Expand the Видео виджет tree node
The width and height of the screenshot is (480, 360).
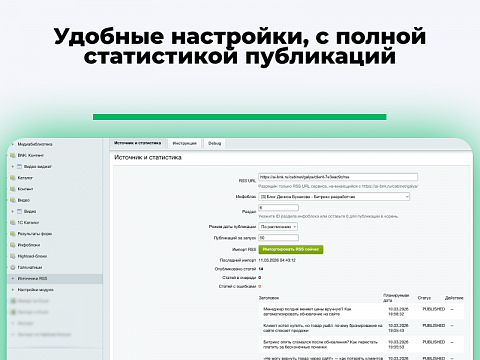13,166
